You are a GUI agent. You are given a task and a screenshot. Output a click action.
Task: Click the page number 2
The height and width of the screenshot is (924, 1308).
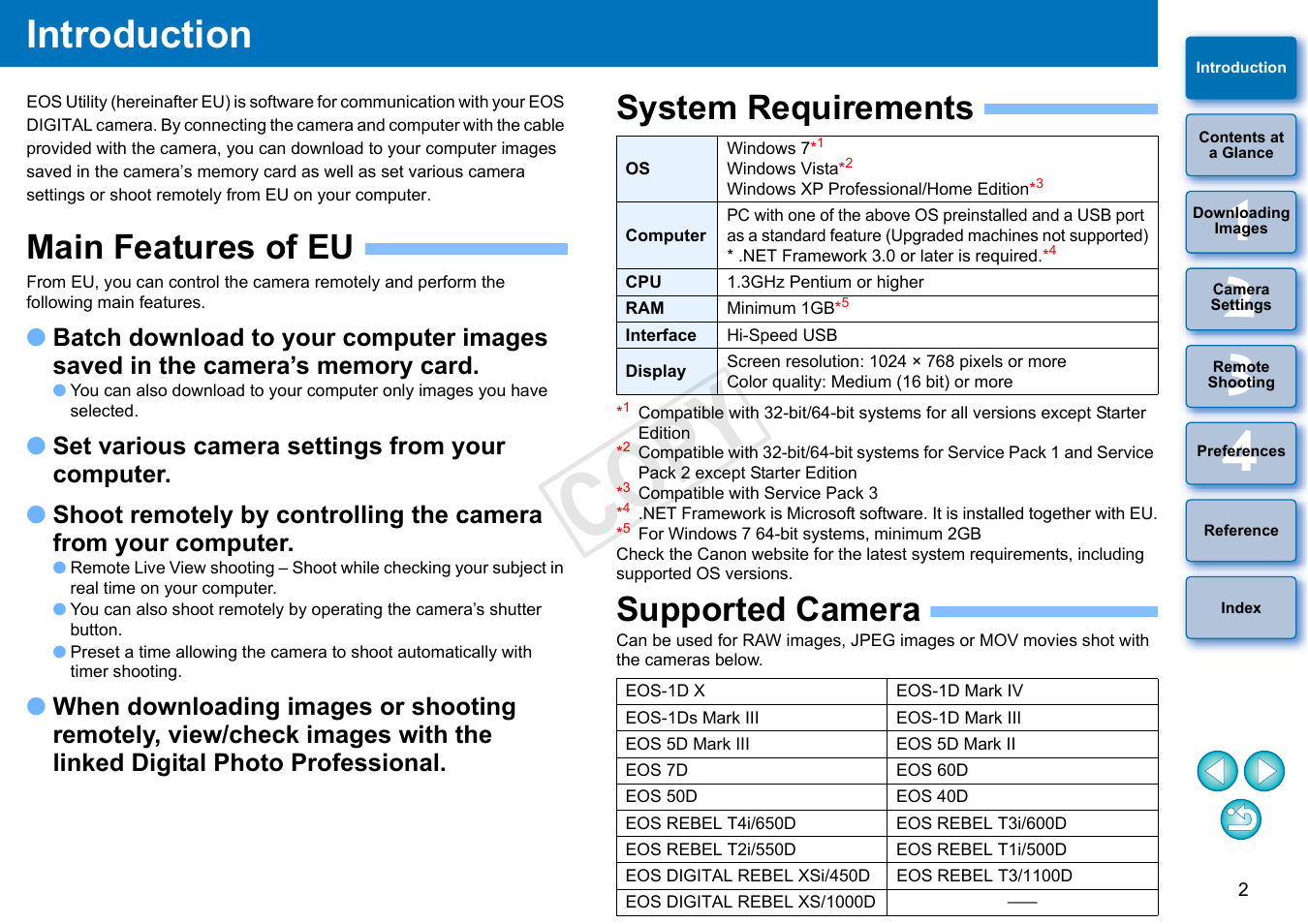coord(1243,889)
